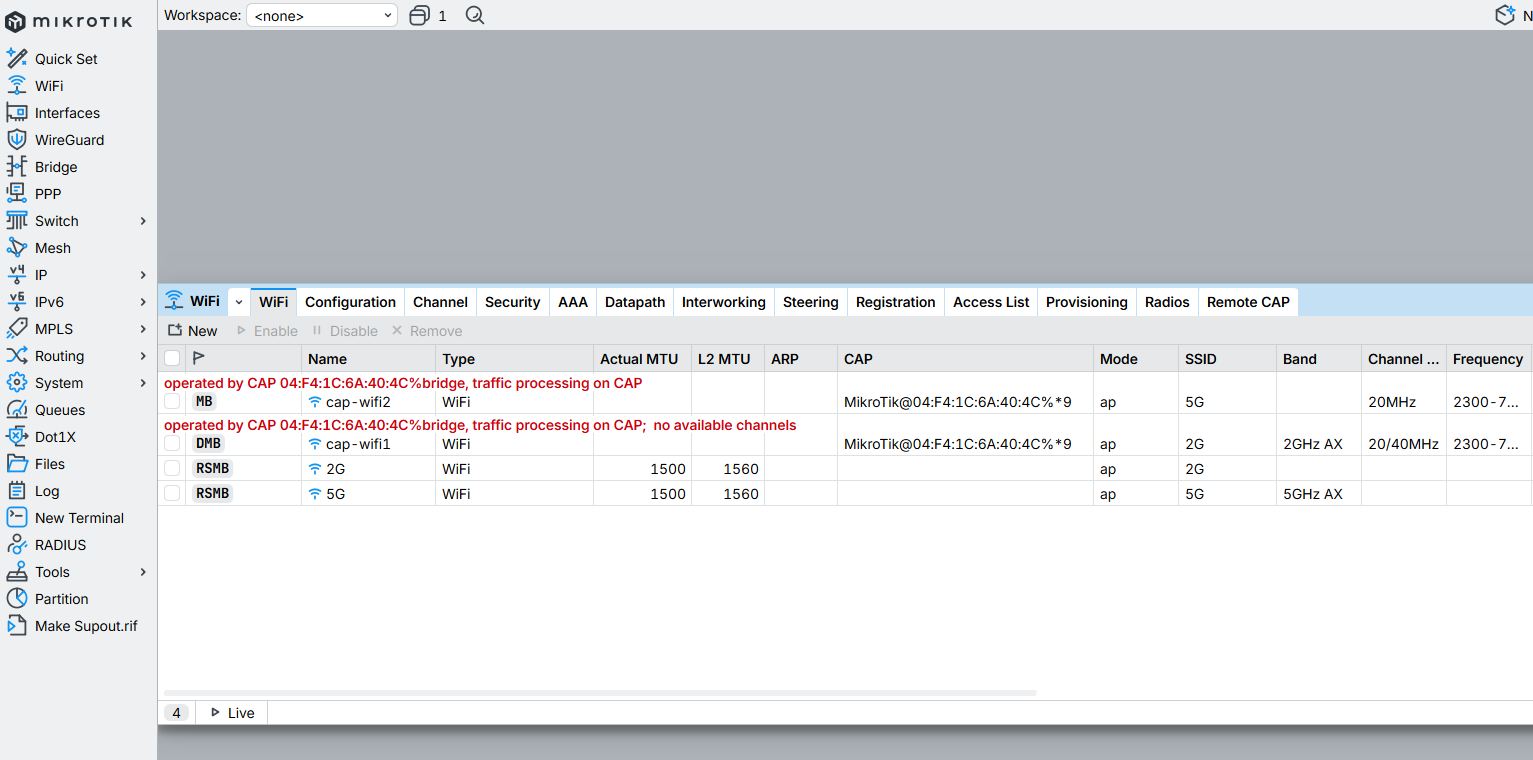Click the WiFi sidebar icon
This screenshot has width=1533, height=760.
17,85
